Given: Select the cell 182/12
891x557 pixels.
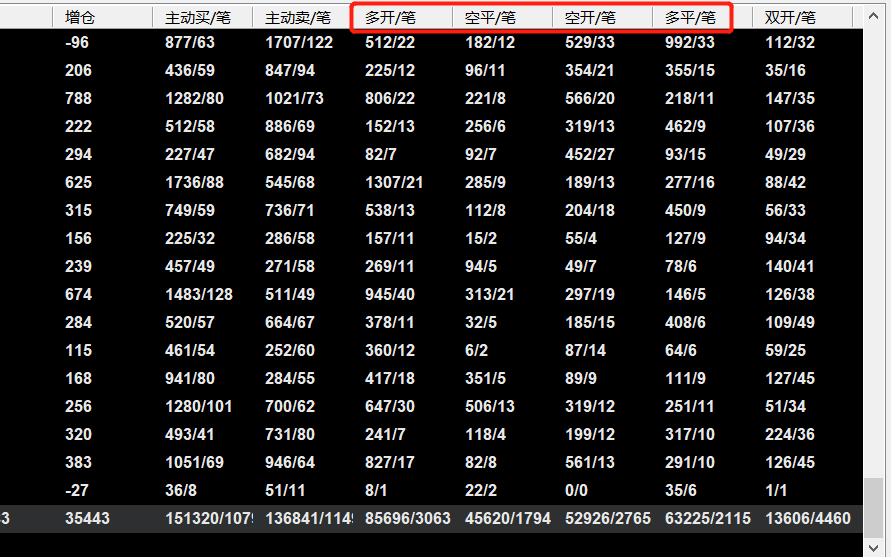Looking at the screenshot, I should (490, 42).
